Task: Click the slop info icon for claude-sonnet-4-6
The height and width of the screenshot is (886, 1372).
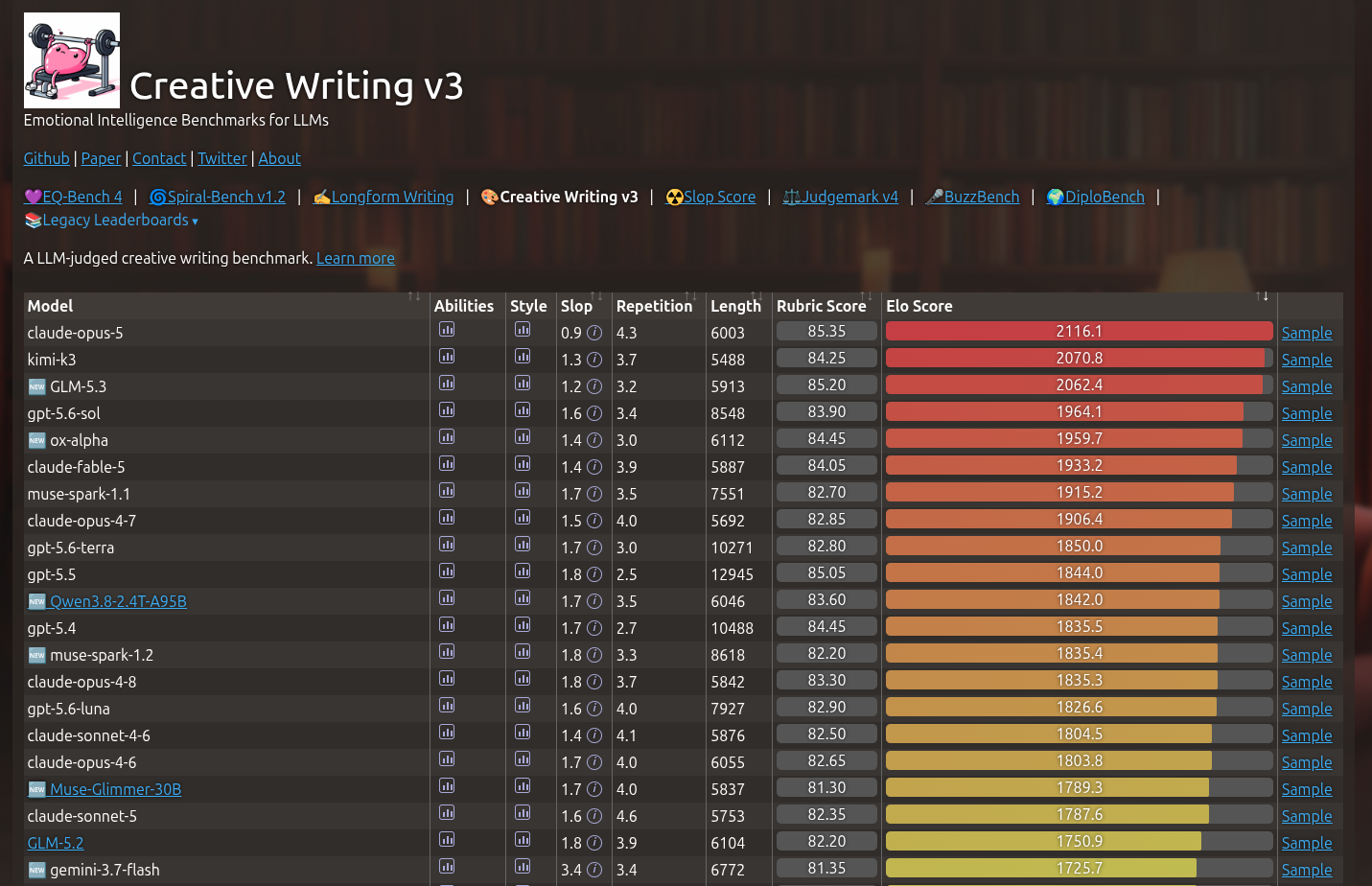Action: pos(594,735)
